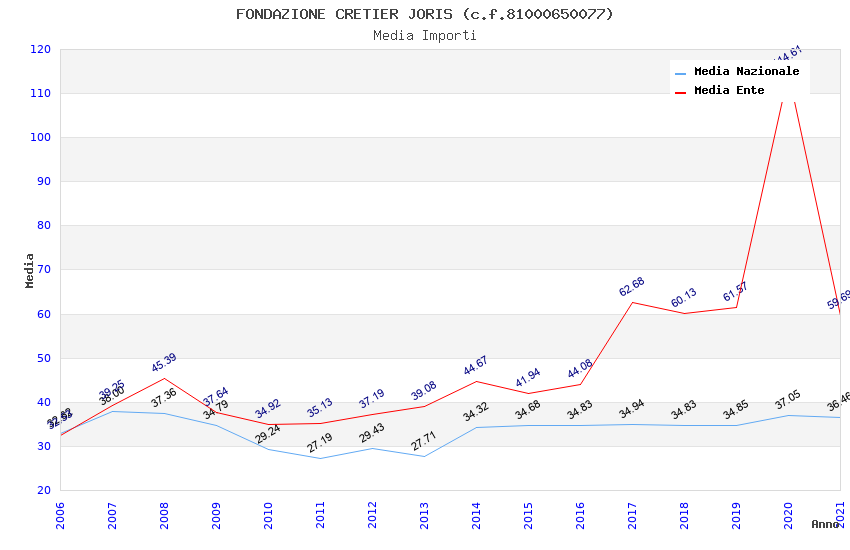Select the Media Nazionale legend label
850x550 pixels.
(x=746, y=72)
